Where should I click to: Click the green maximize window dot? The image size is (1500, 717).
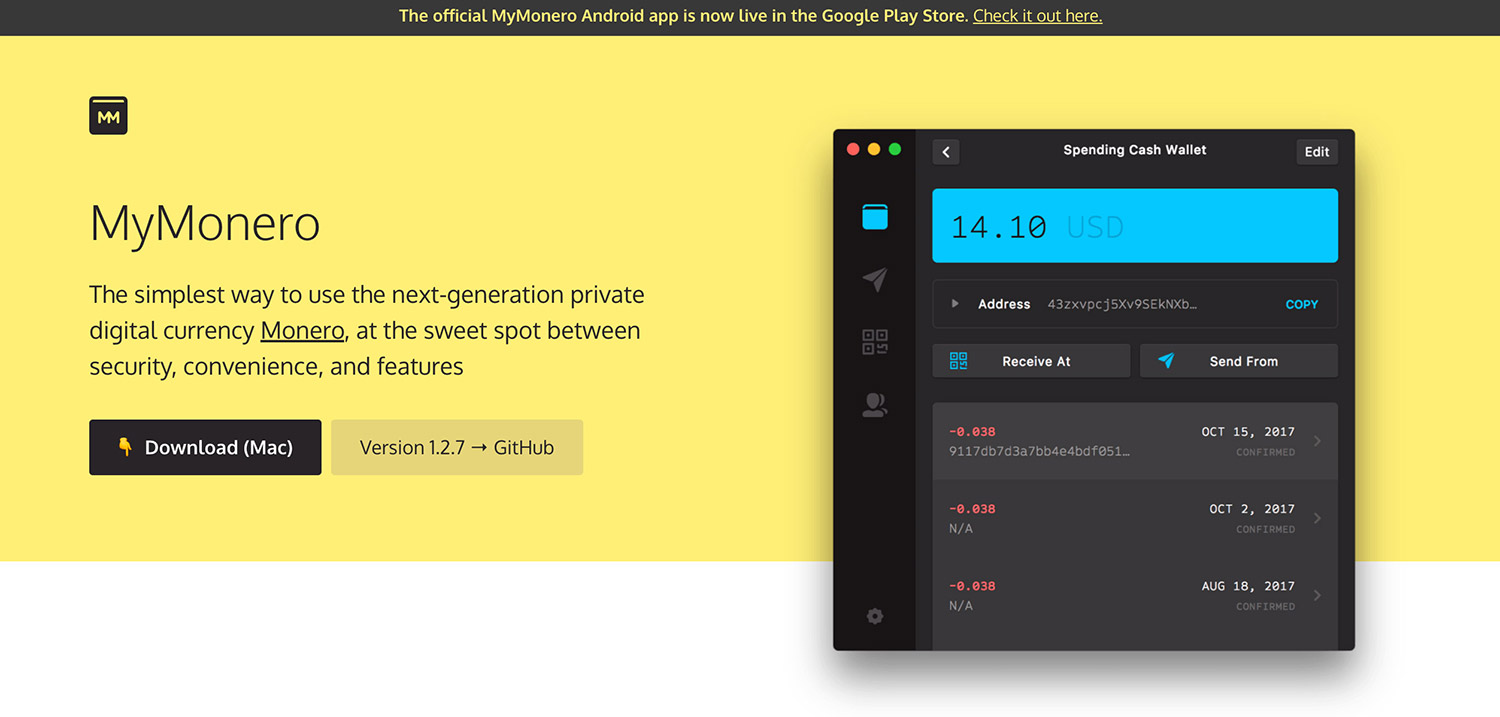click(895, 149)
